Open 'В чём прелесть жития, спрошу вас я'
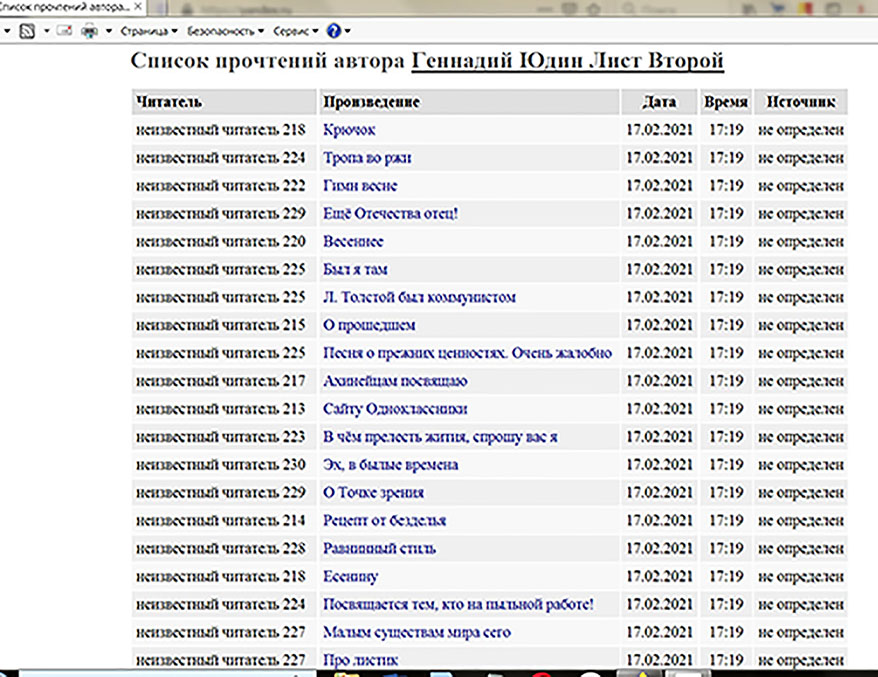This screenshot has height=677, width=878. 440,437
